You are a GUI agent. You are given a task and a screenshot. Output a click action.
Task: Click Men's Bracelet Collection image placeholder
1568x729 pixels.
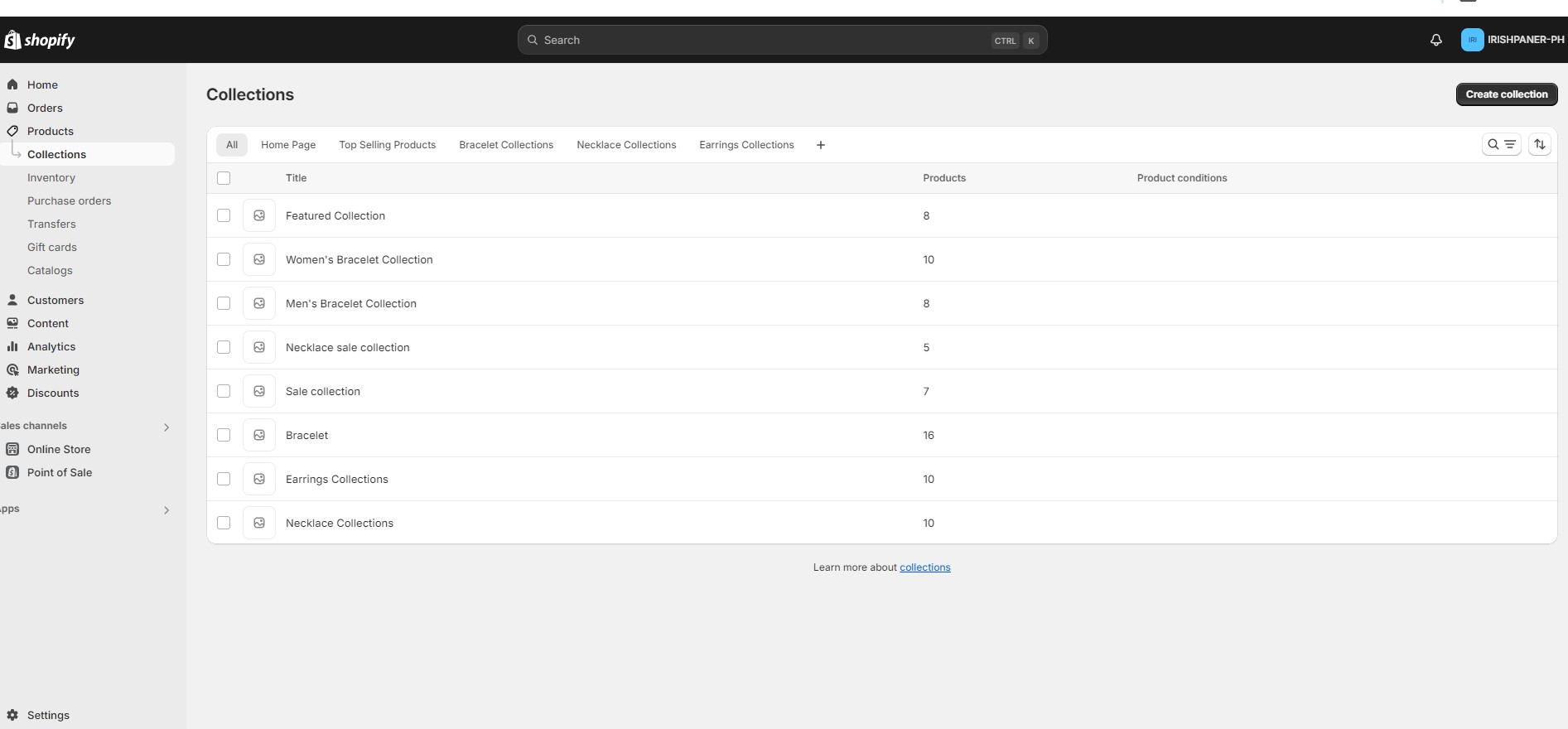[x=259, y=303]
